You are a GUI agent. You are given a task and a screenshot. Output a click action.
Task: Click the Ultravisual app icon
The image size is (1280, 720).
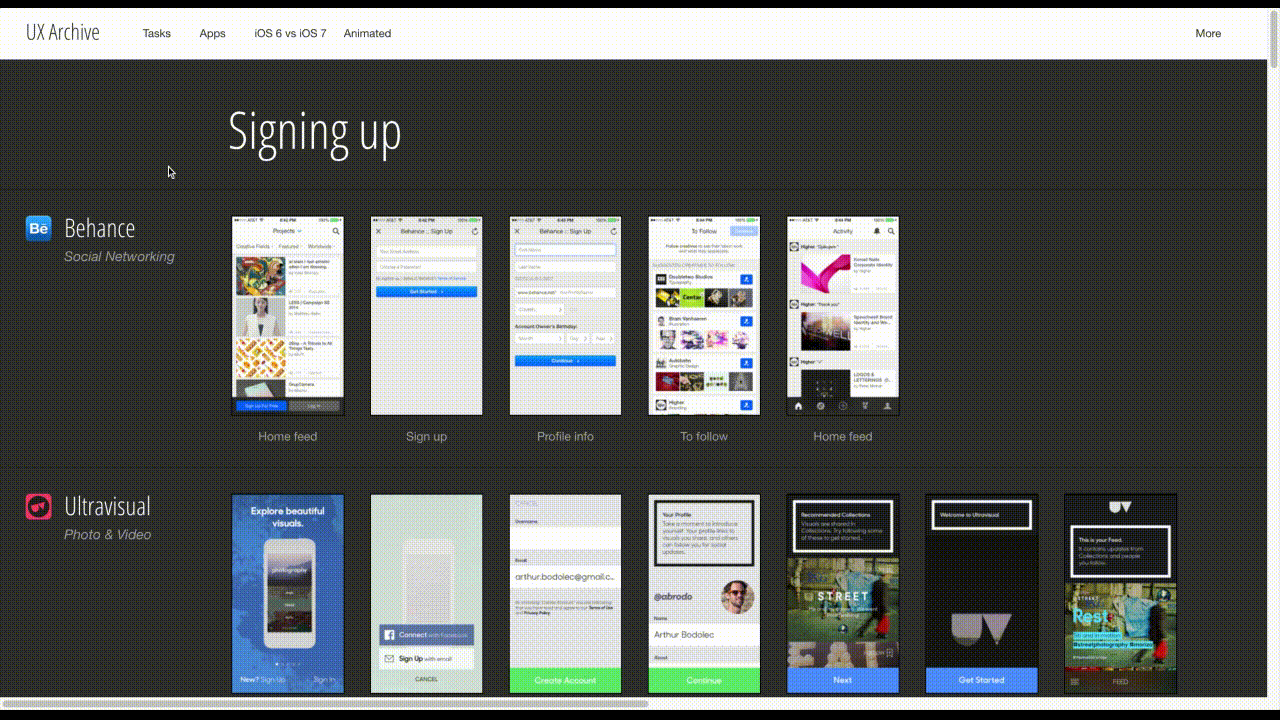tap(38, 506)
